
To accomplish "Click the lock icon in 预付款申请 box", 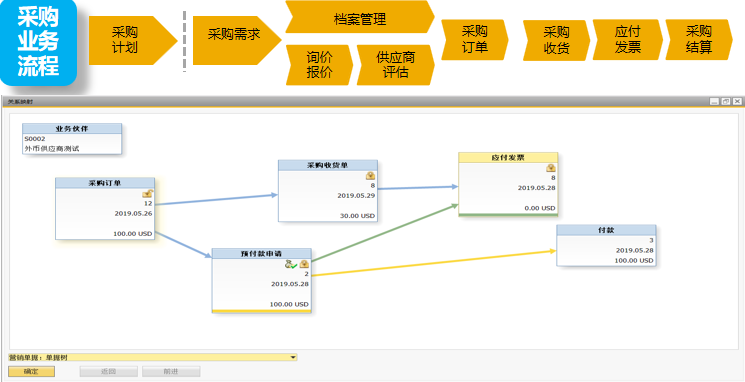I will pos(304,265).
